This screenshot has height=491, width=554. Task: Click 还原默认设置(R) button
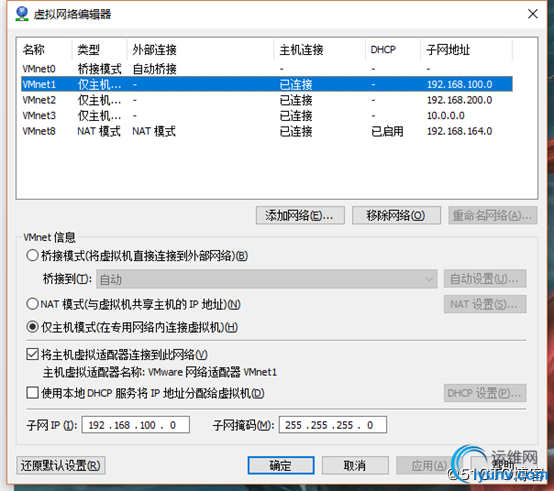point(61,465)
